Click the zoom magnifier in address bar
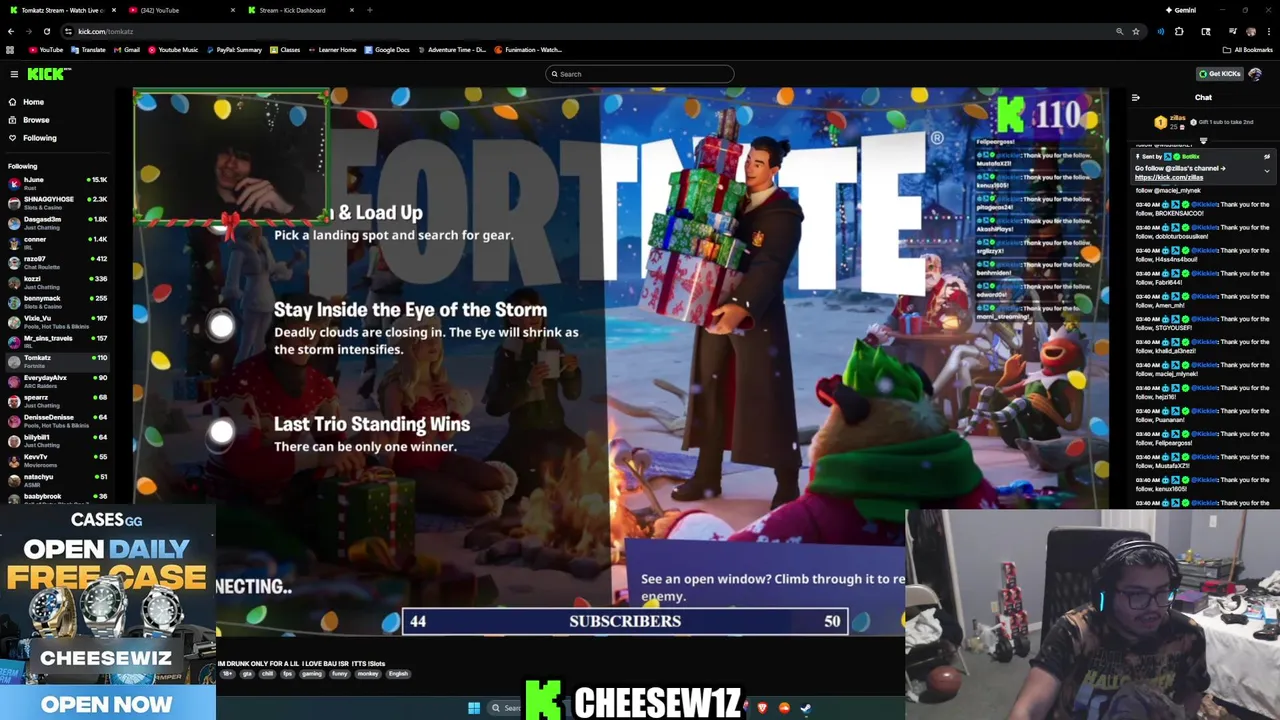The width and height of the screenshot is (1280, 720). (x=1119, y=31)
